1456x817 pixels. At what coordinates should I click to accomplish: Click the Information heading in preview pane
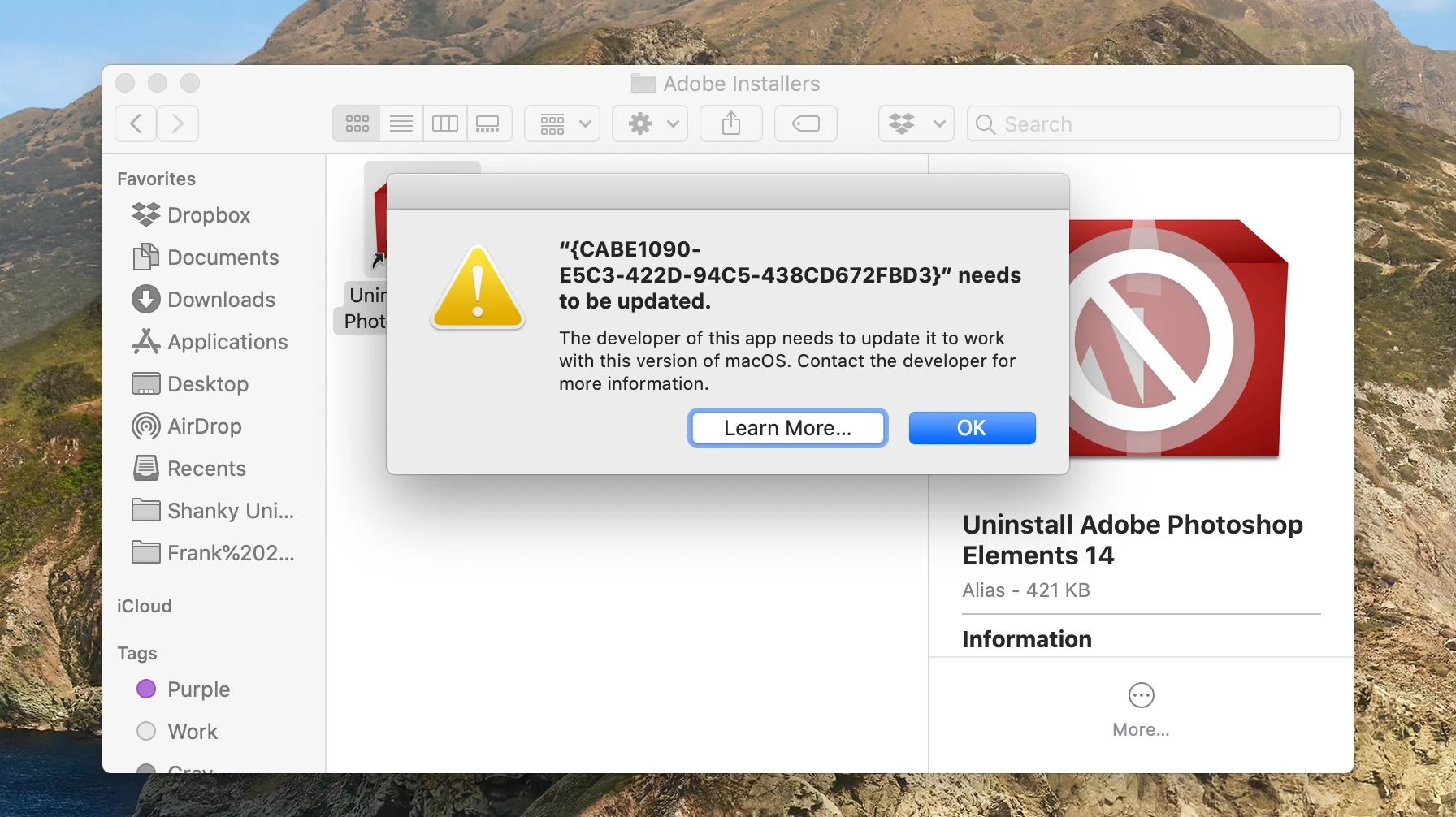tap(1027, 639)
